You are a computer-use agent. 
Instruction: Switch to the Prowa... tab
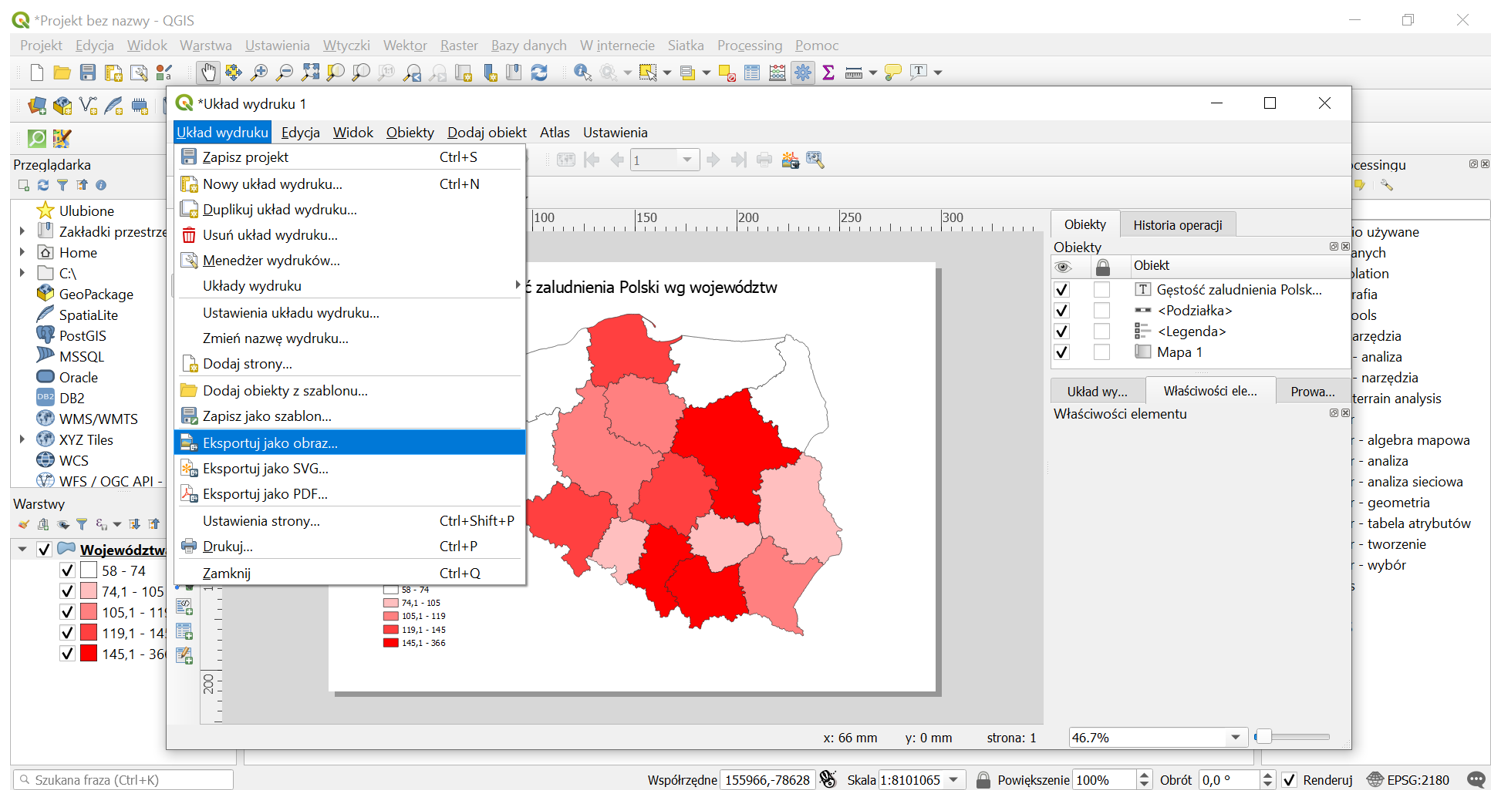(1313, 391)
